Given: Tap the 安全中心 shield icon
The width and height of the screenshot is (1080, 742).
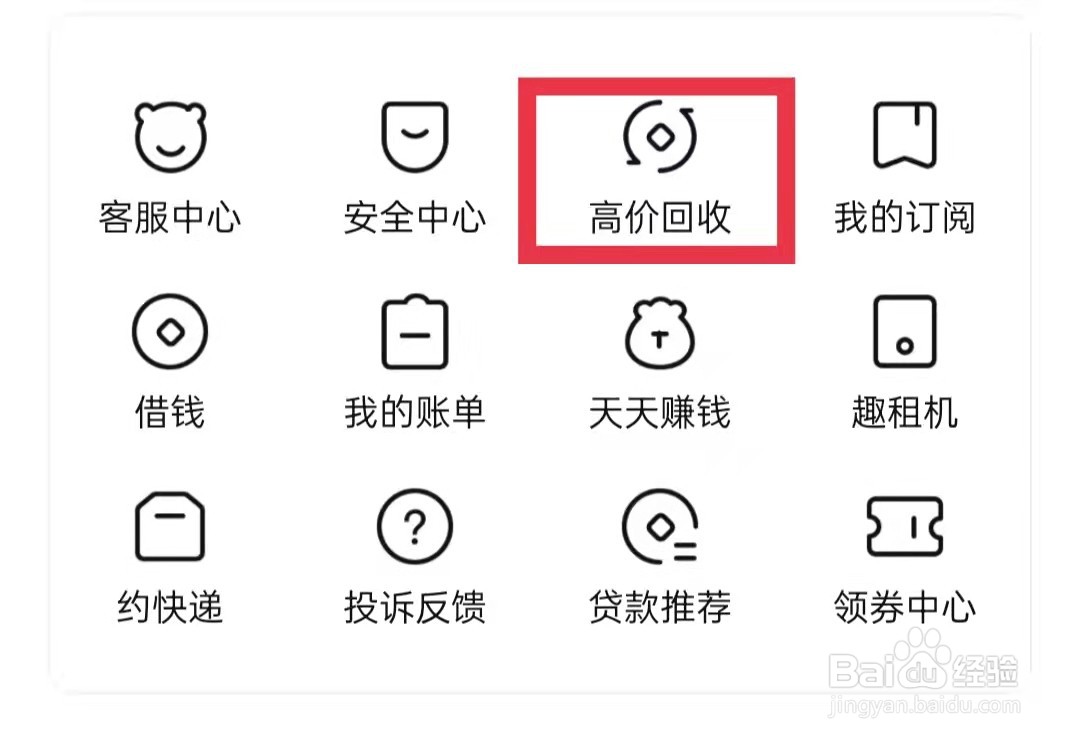Looking at the screenshot, I should pyautogui.click(x=415, y=136).
